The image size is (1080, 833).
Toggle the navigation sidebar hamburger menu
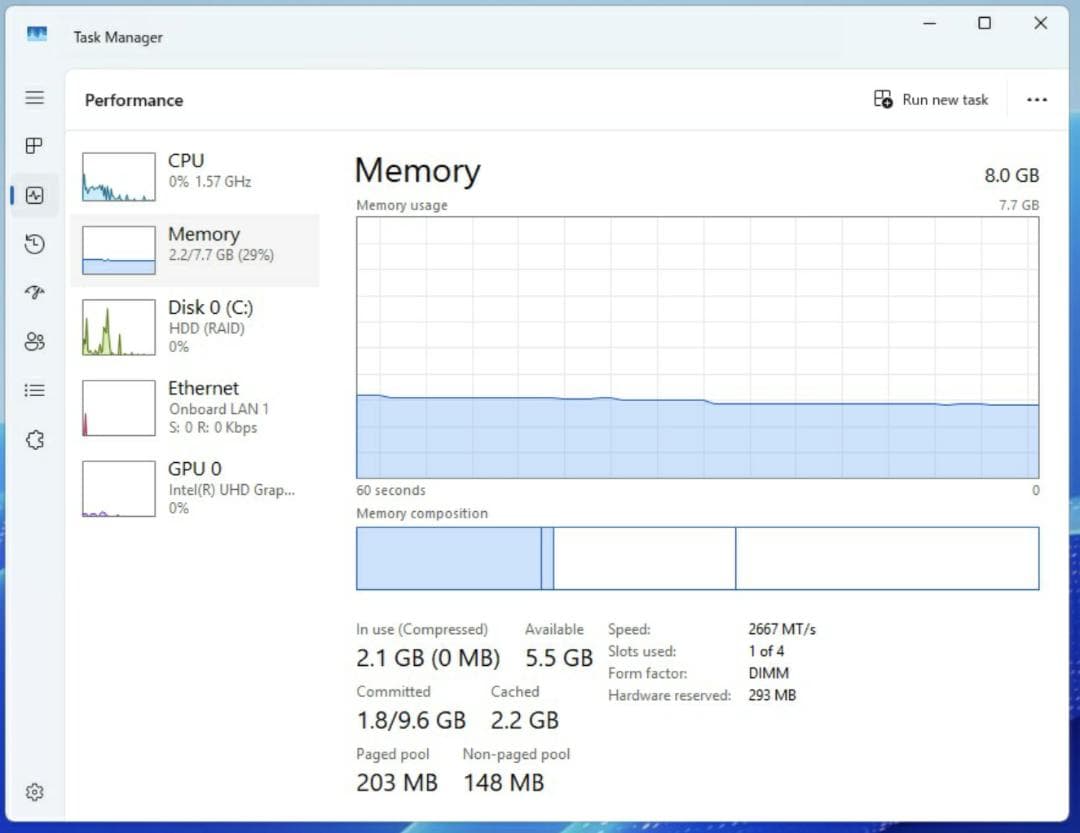tap(34, 97)
